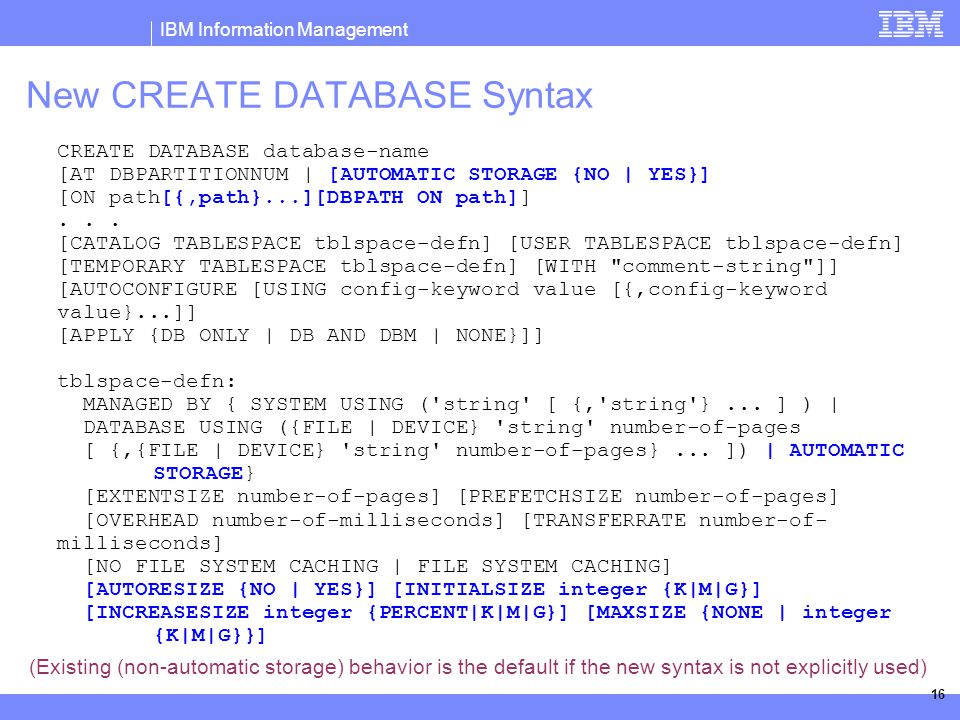Click the 'CREATE DATABASE database-name' line
Viewport: 960px width, 720px height.
[x=243, y=151]
